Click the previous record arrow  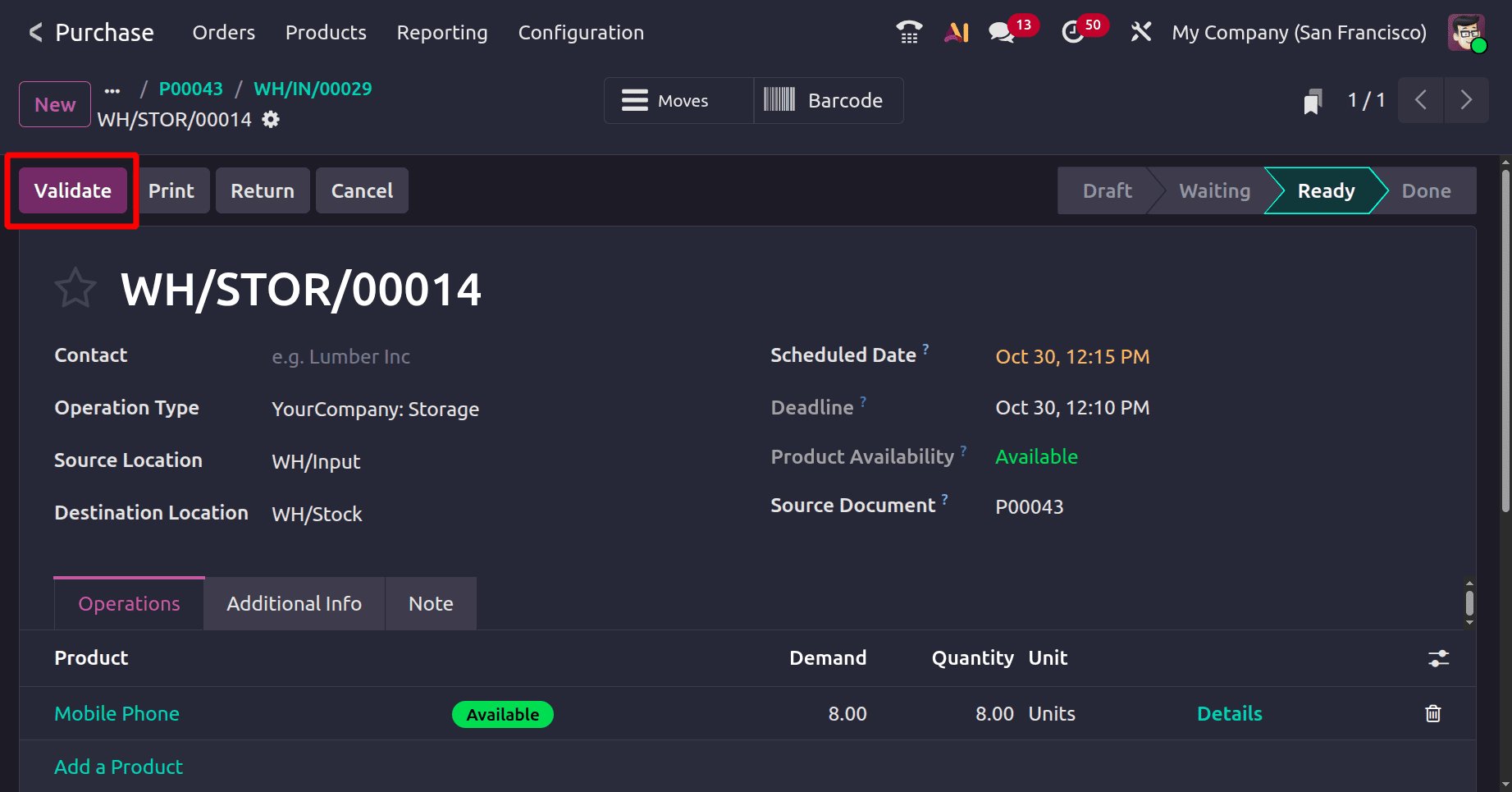1420,100
